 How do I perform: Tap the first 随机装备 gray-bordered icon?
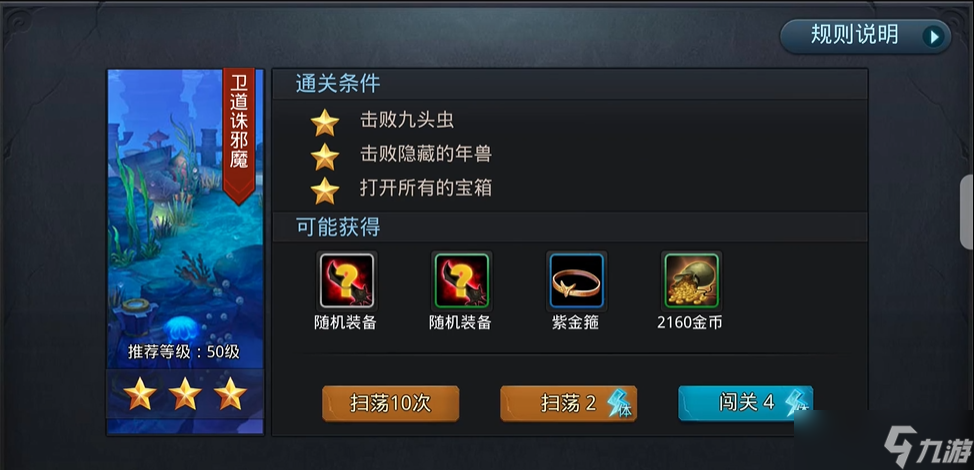[347, 281]
